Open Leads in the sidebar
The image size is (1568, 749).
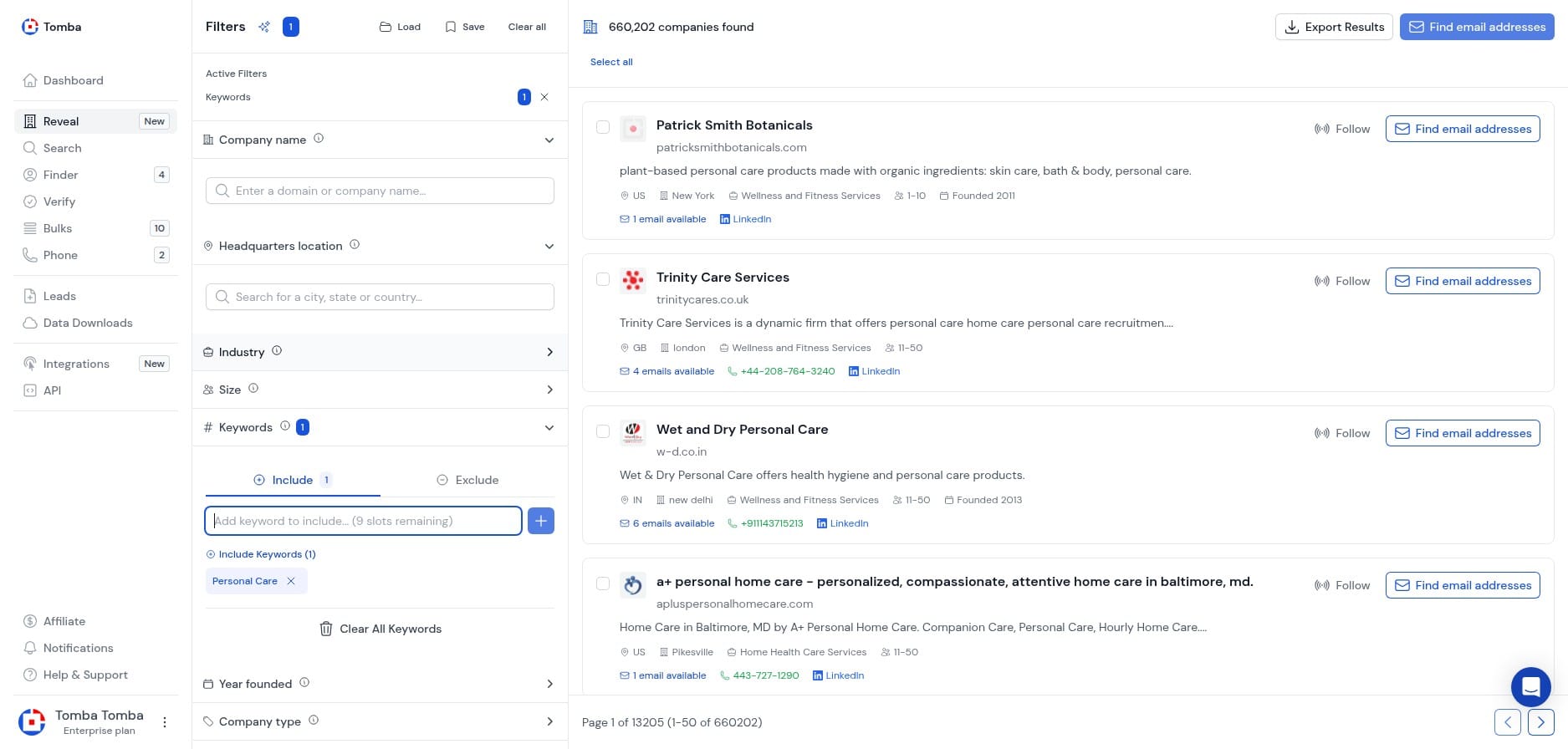click(59, 296)
